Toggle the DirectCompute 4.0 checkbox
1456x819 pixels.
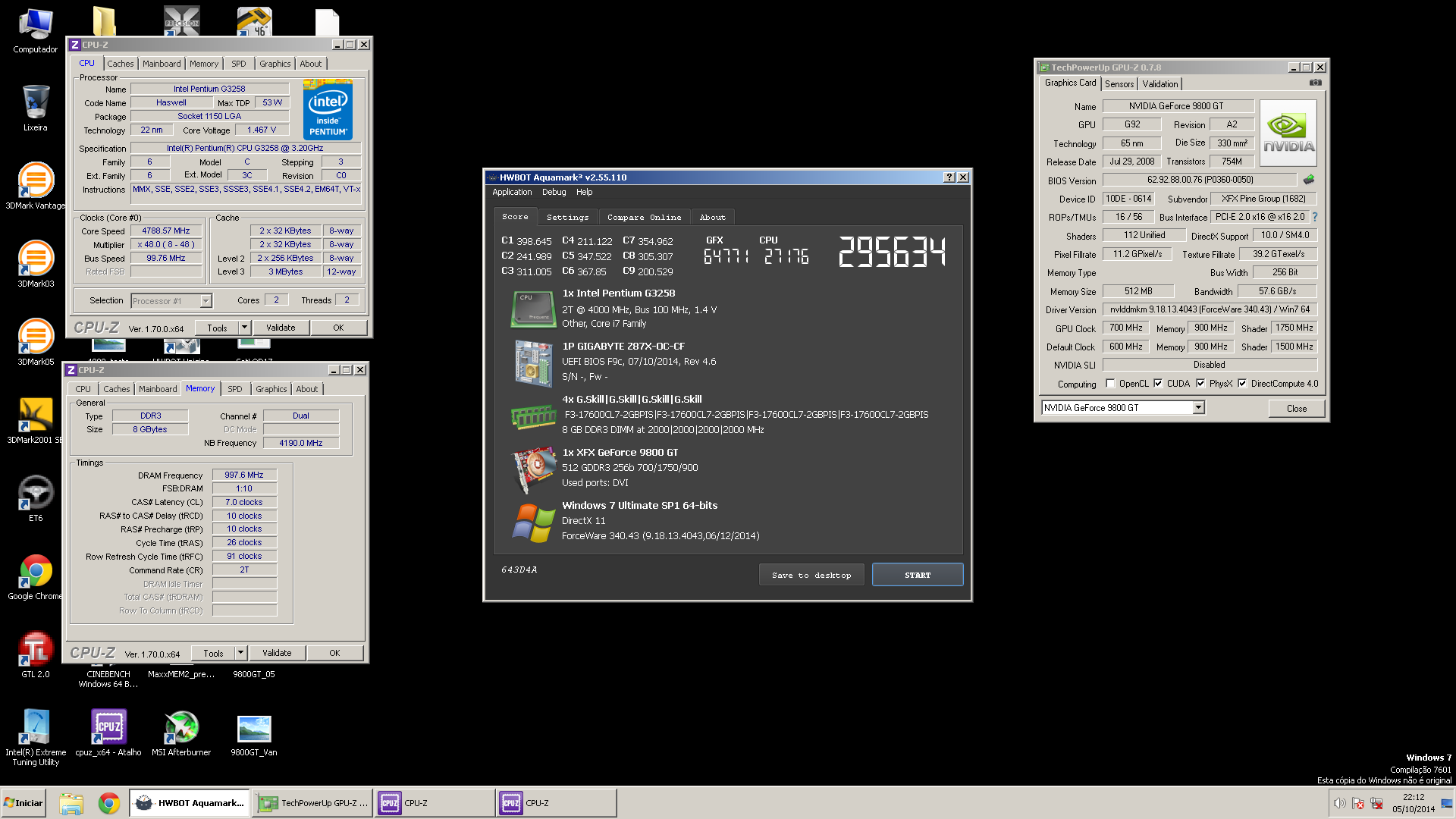(1242, 383)
